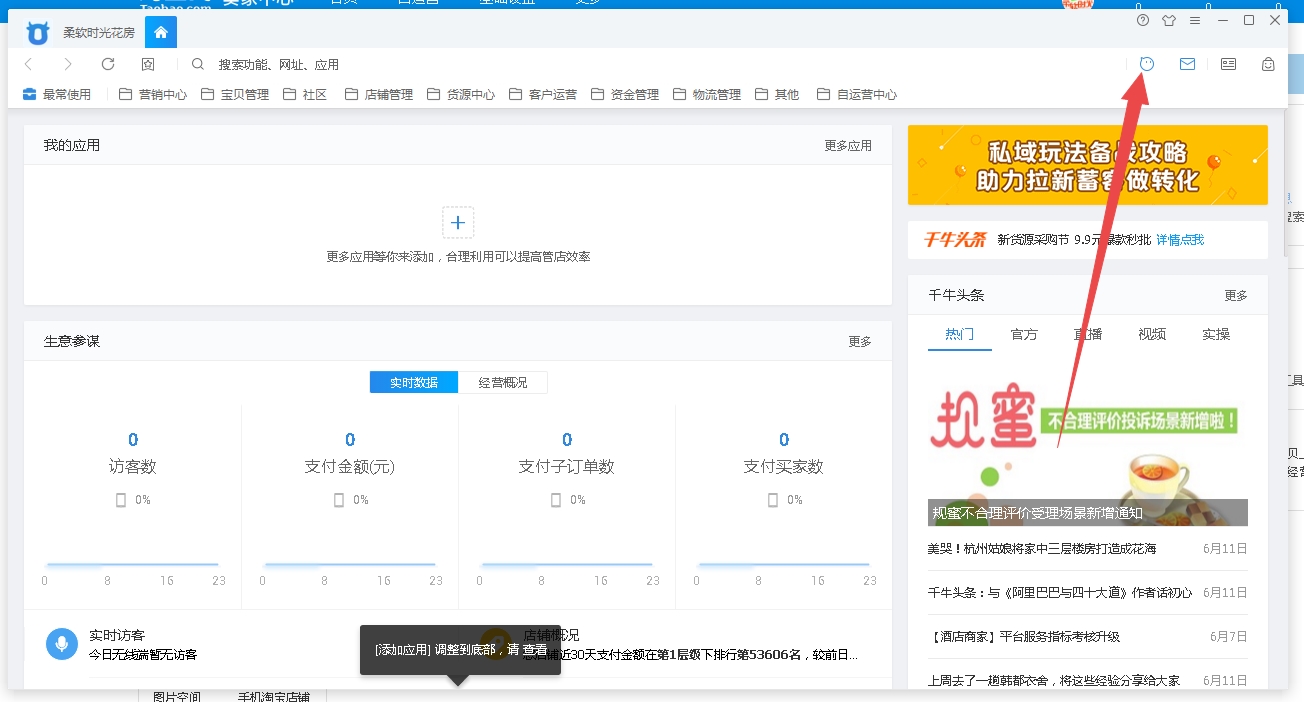This screenshot has width=1304, height=702.
Task: Click the round face chat icon in toolbar
Action: tap(1147, 64)
